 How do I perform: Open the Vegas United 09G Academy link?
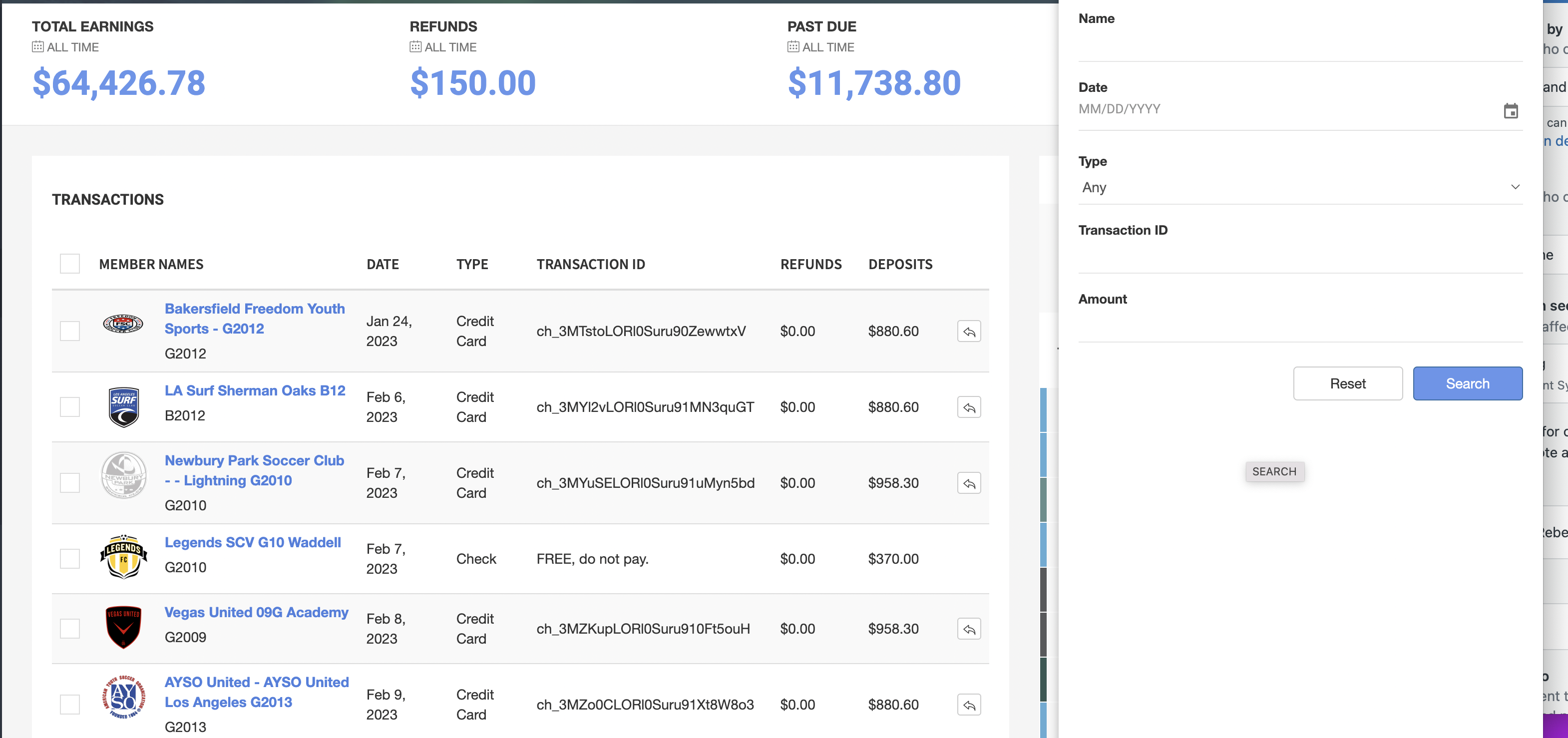point(256,612)
